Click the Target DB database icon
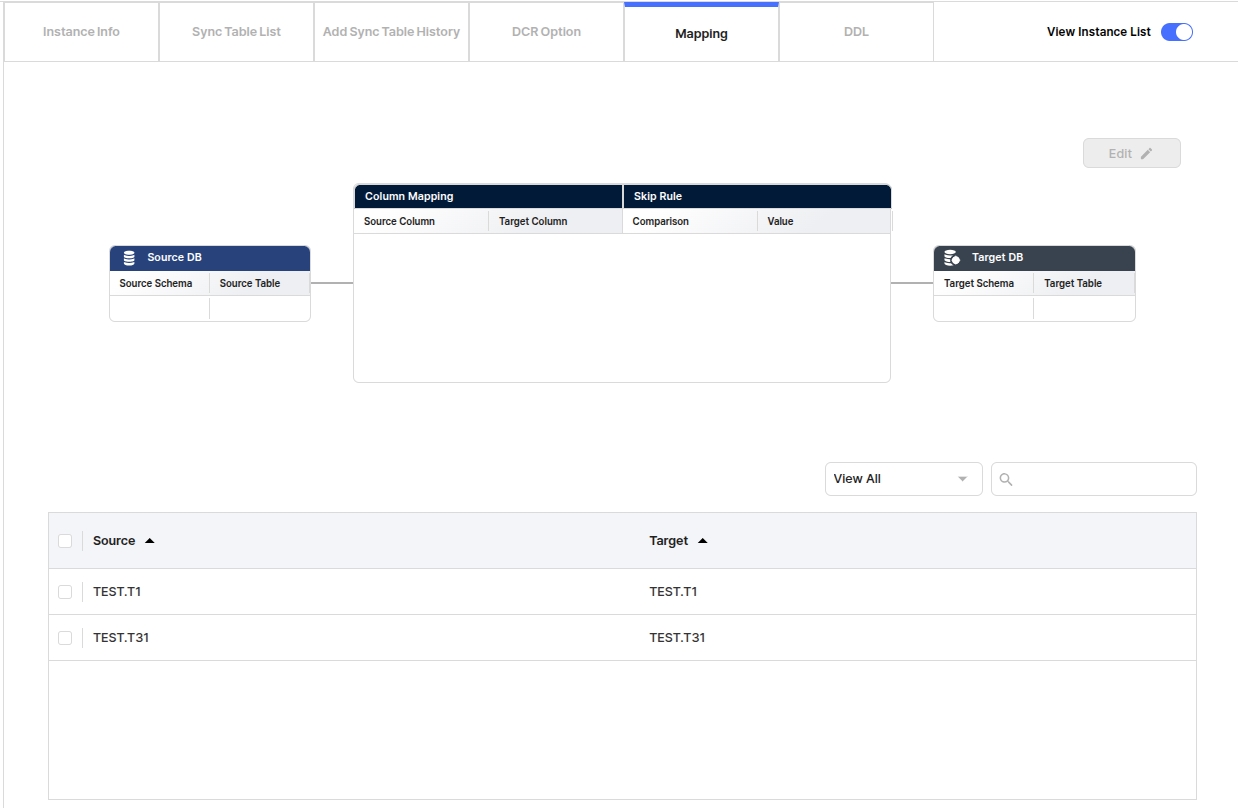This screenshot has width=1238, height=808. pyautogui.click(x=952, y=258)
